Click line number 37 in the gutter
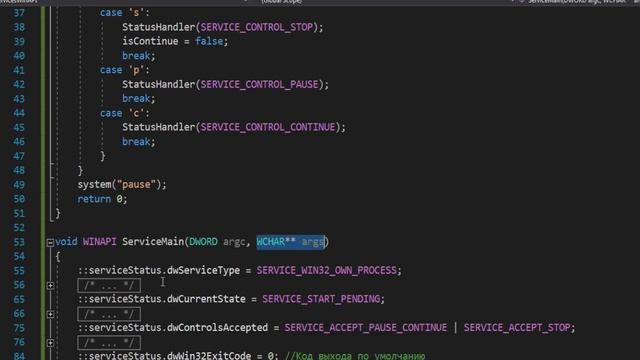This screenshot has width=640, height=360. pyautogui.click(x=19, y=13)
